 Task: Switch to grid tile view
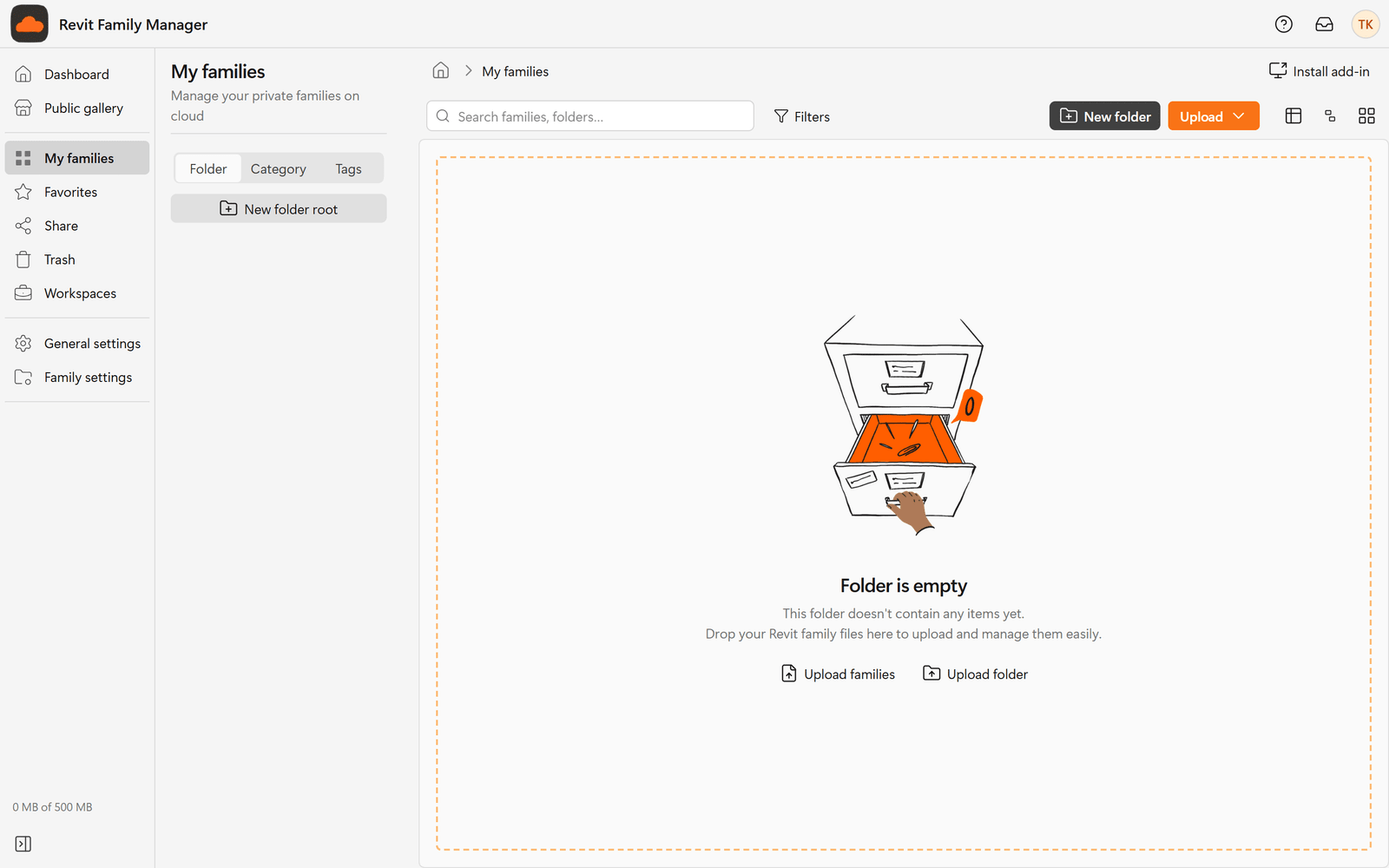click(x=1366, y=116)
